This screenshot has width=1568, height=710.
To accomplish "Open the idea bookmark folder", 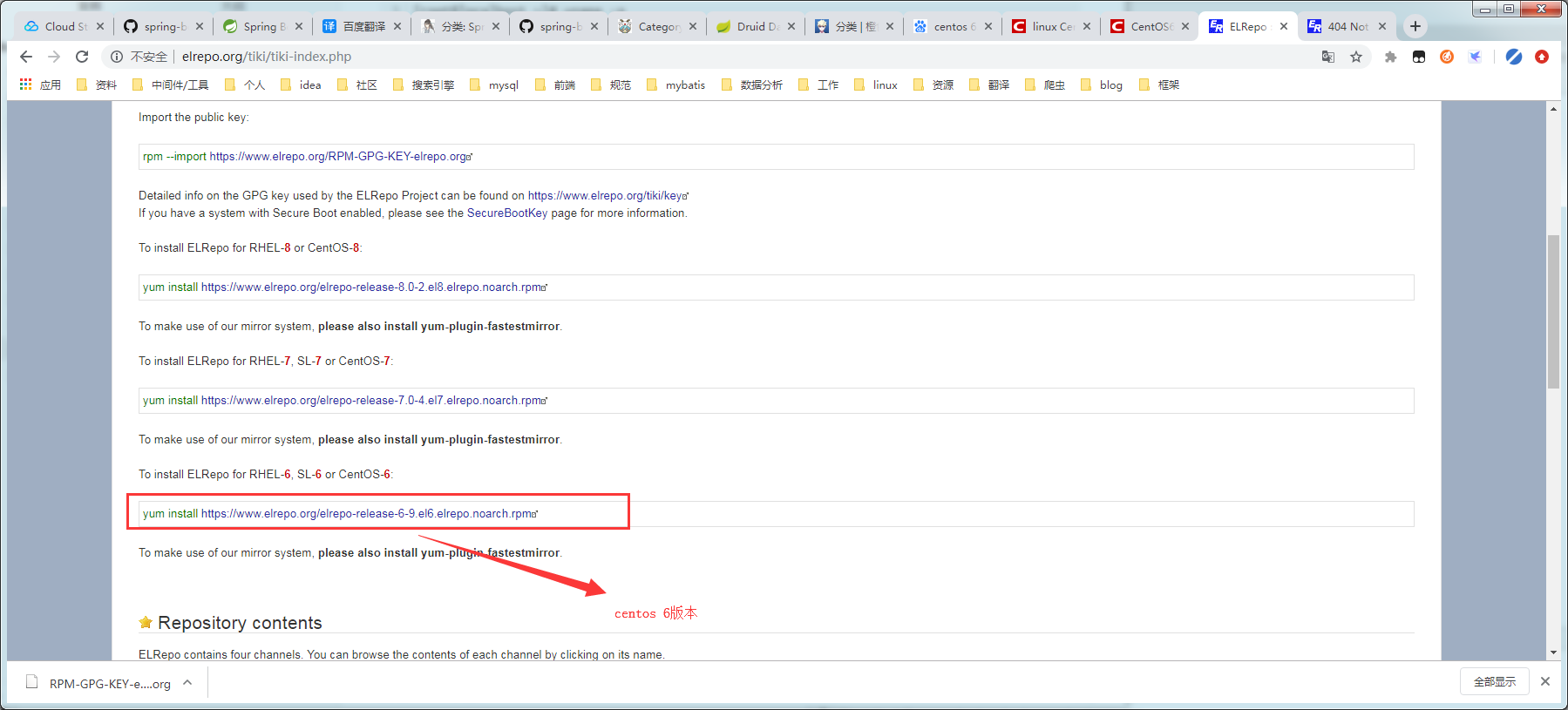I will [x=301, y=85].
